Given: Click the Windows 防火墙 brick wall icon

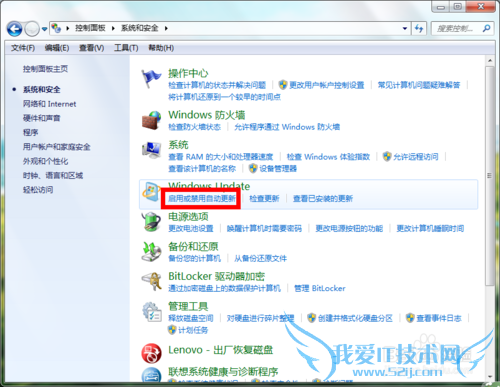Looking at the screenshot, I should 151,120.
